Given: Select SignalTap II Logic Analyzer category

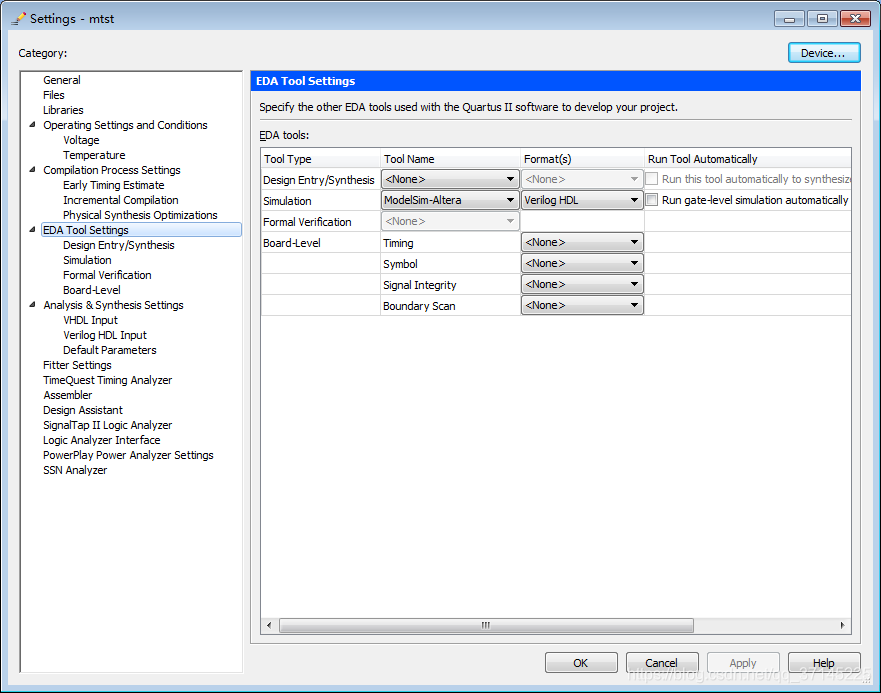Looking at the screenshot, I should pos(108,425).
